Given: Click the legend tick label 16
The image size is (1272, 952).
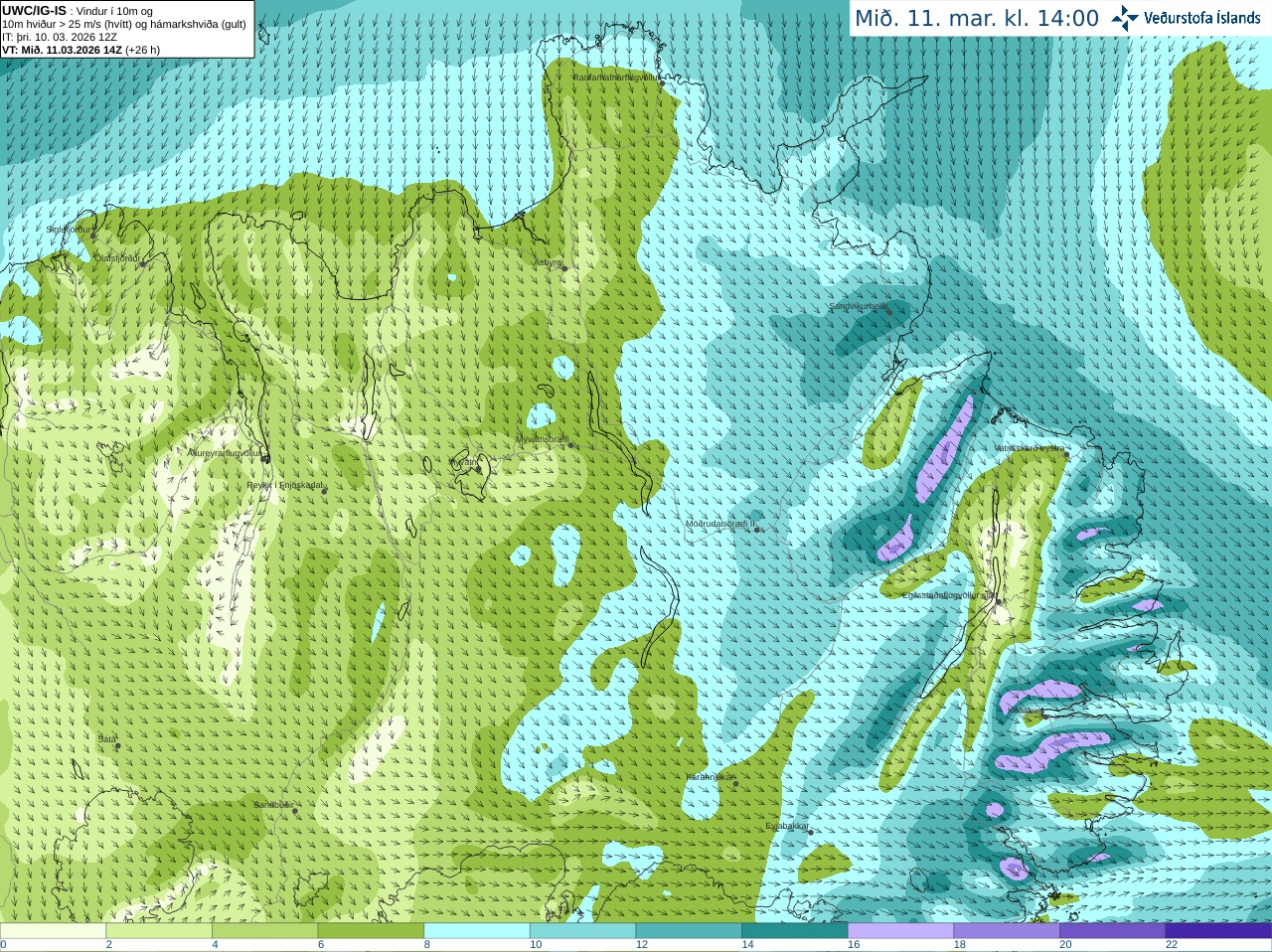Looking at the screenshot, I should [x=853, y=945].
